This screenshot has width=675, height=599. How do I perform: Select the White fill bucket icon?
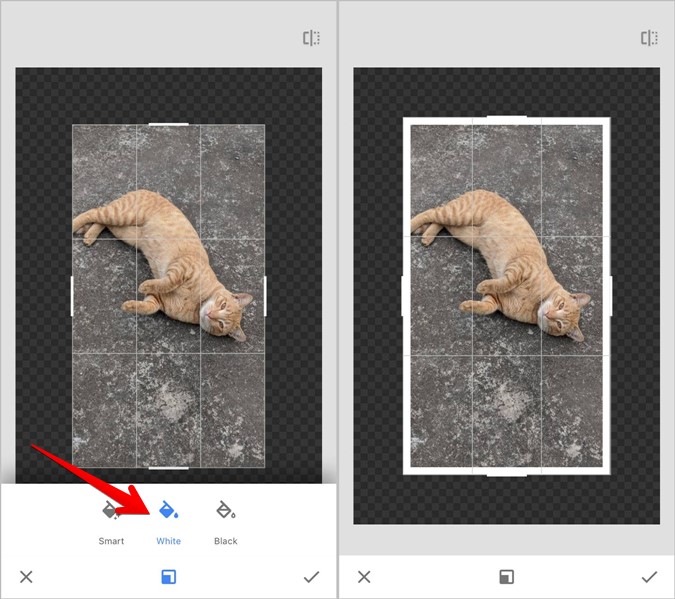(x=169, y=510)
